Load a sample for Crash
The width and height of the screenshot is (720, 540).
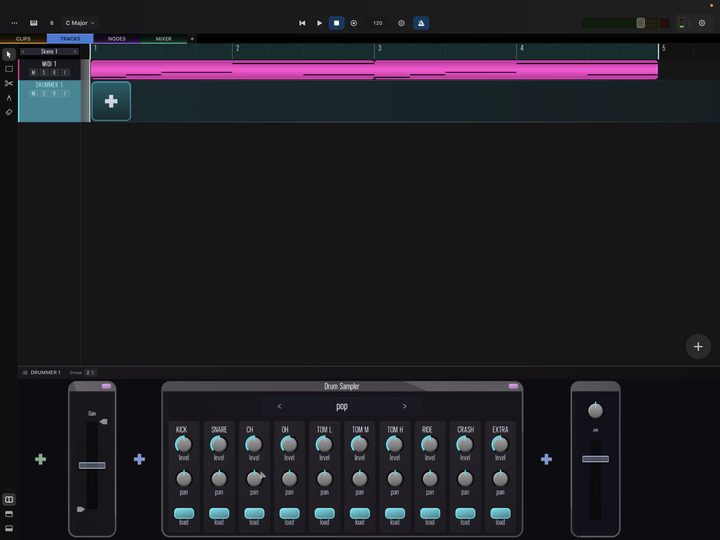465,513
